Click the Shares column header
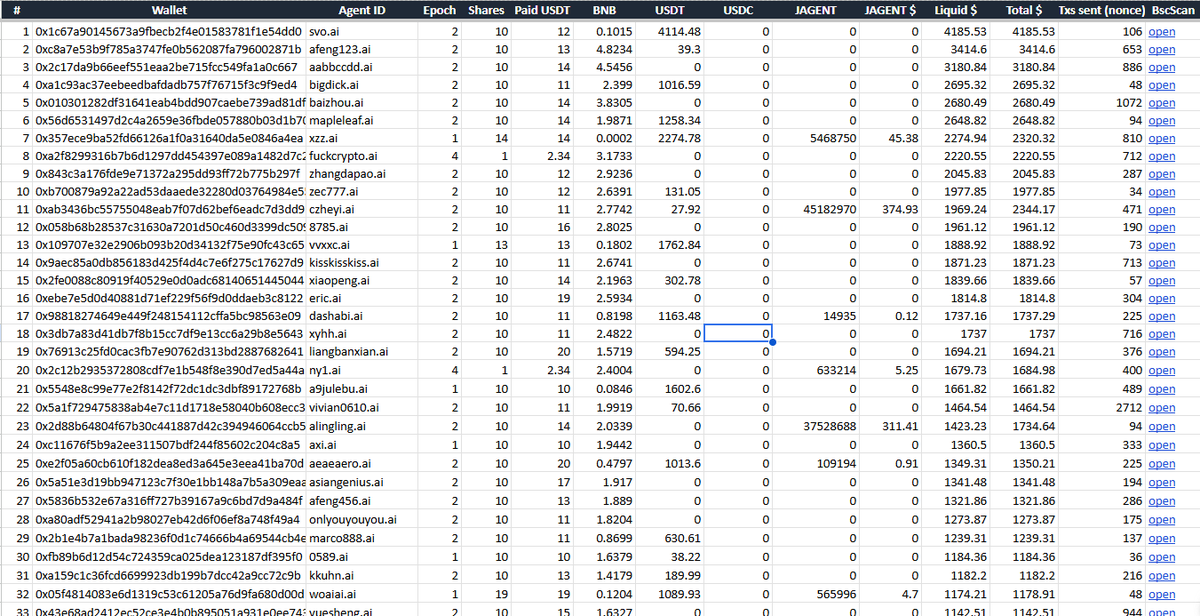This screenshot has width=1200, height=616. [486, 10]
